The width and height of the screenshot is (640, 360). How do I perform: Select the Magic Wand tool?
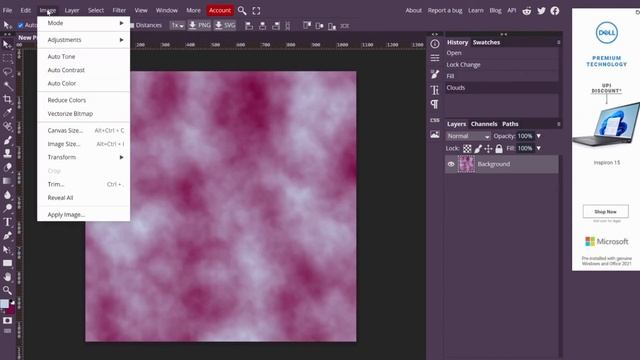click(x=7, y=86)
